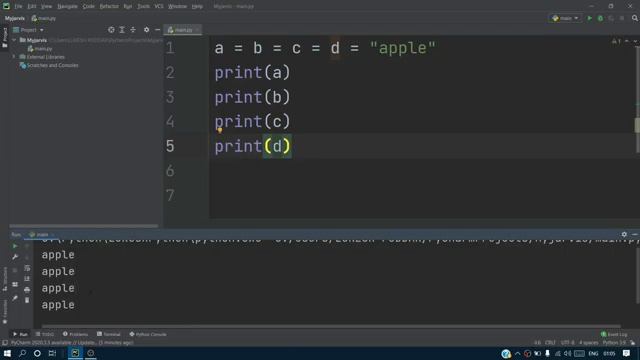Screen dimensions: 640x360
Task: Click the Run tool window button at bottom
Action: coord(20,334)
